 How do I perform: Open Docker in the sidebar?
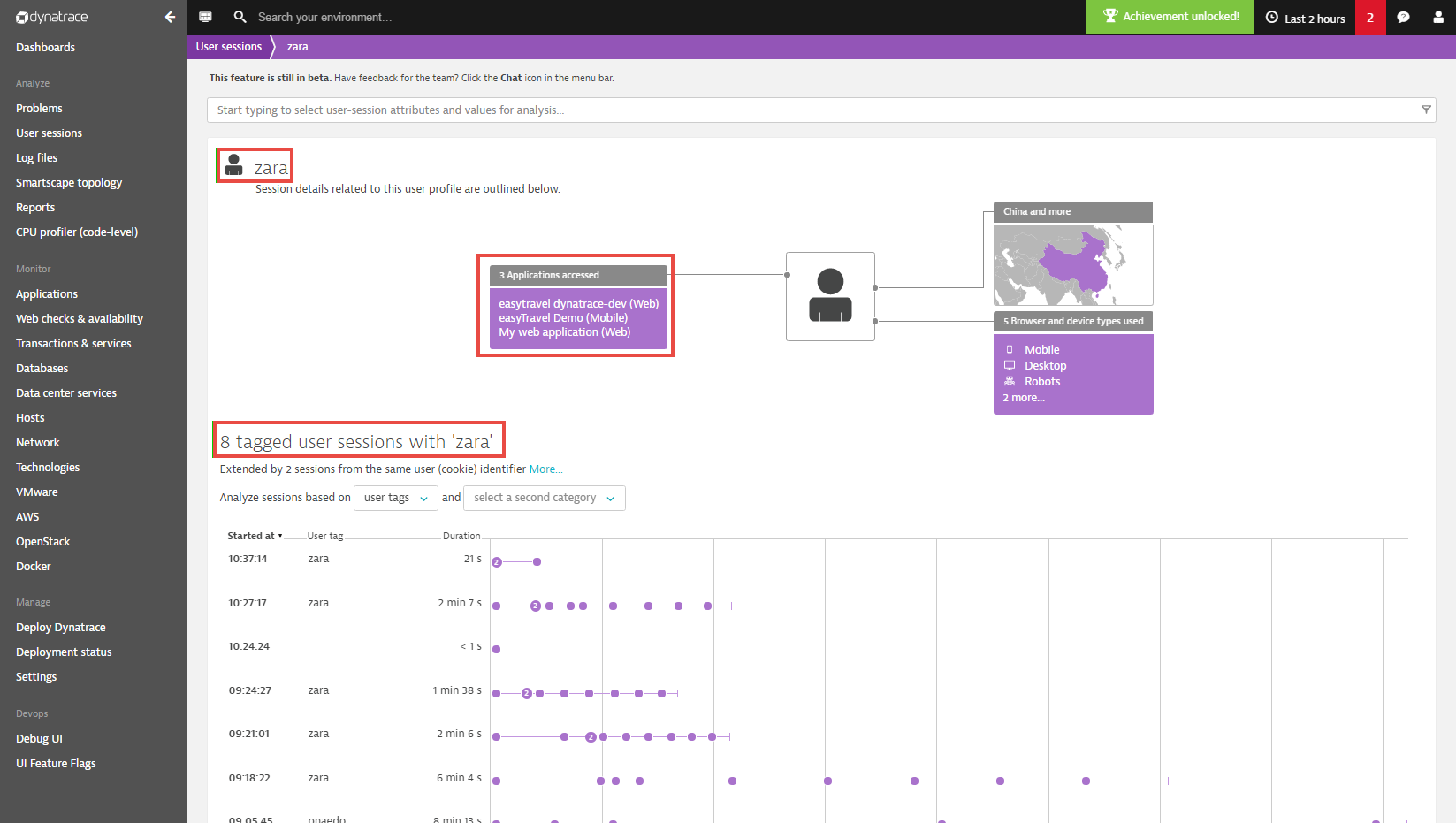(x=34, y=566)
